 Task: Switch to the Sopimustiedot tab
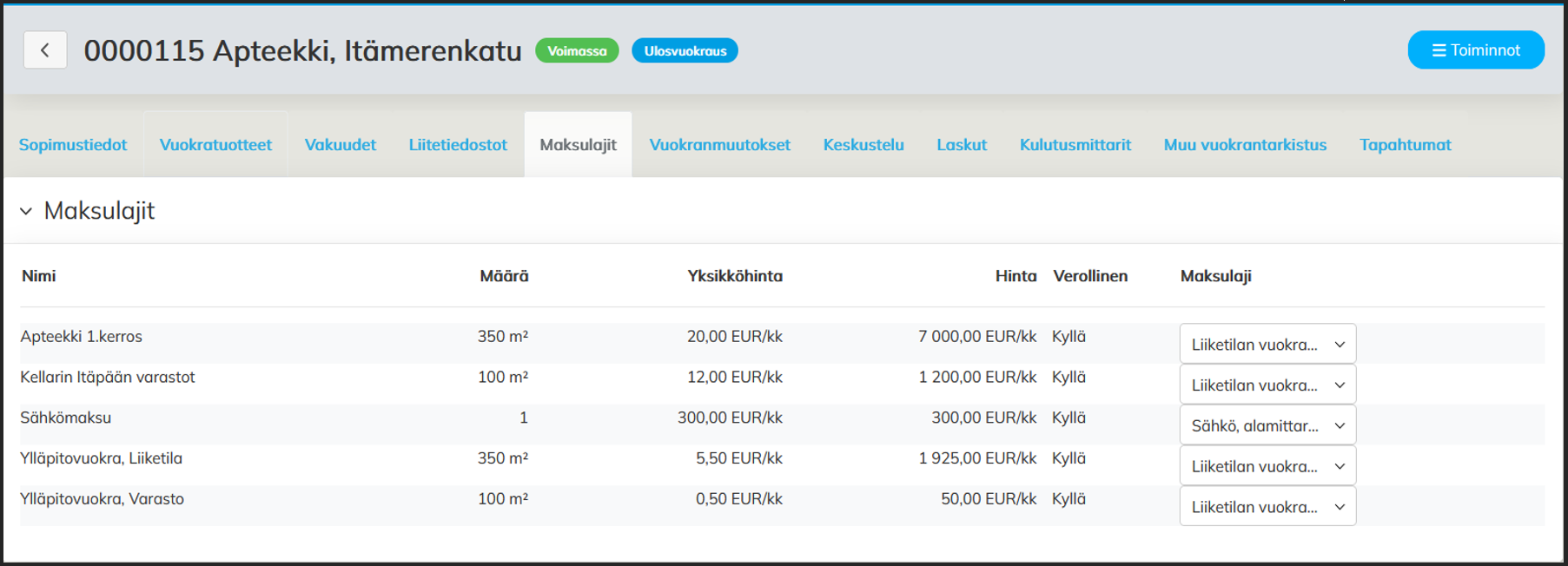click(x=73, y=145)
